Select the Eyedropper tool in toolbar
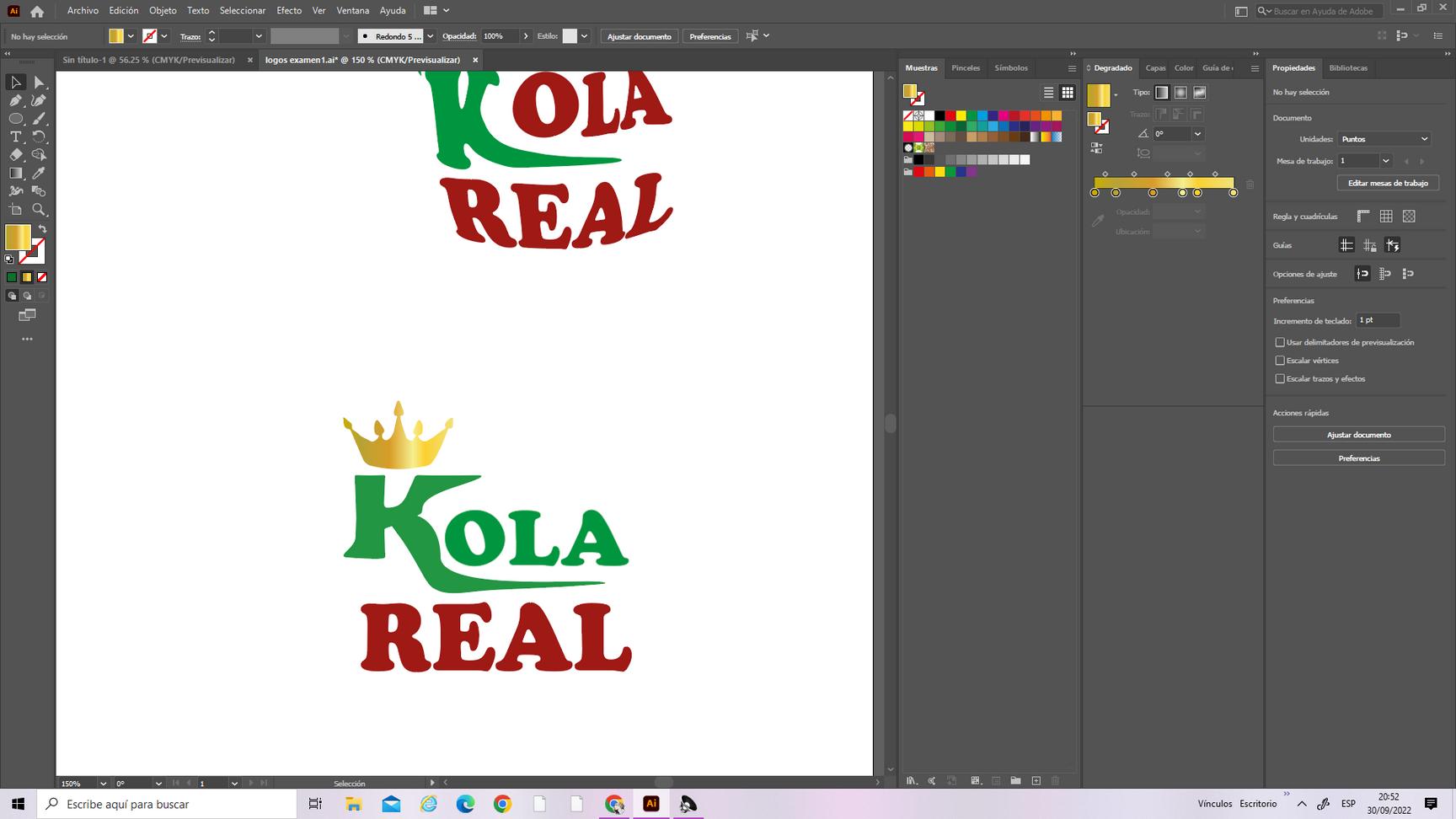Viewport: 1456px width, 819px height. point(39,173)
